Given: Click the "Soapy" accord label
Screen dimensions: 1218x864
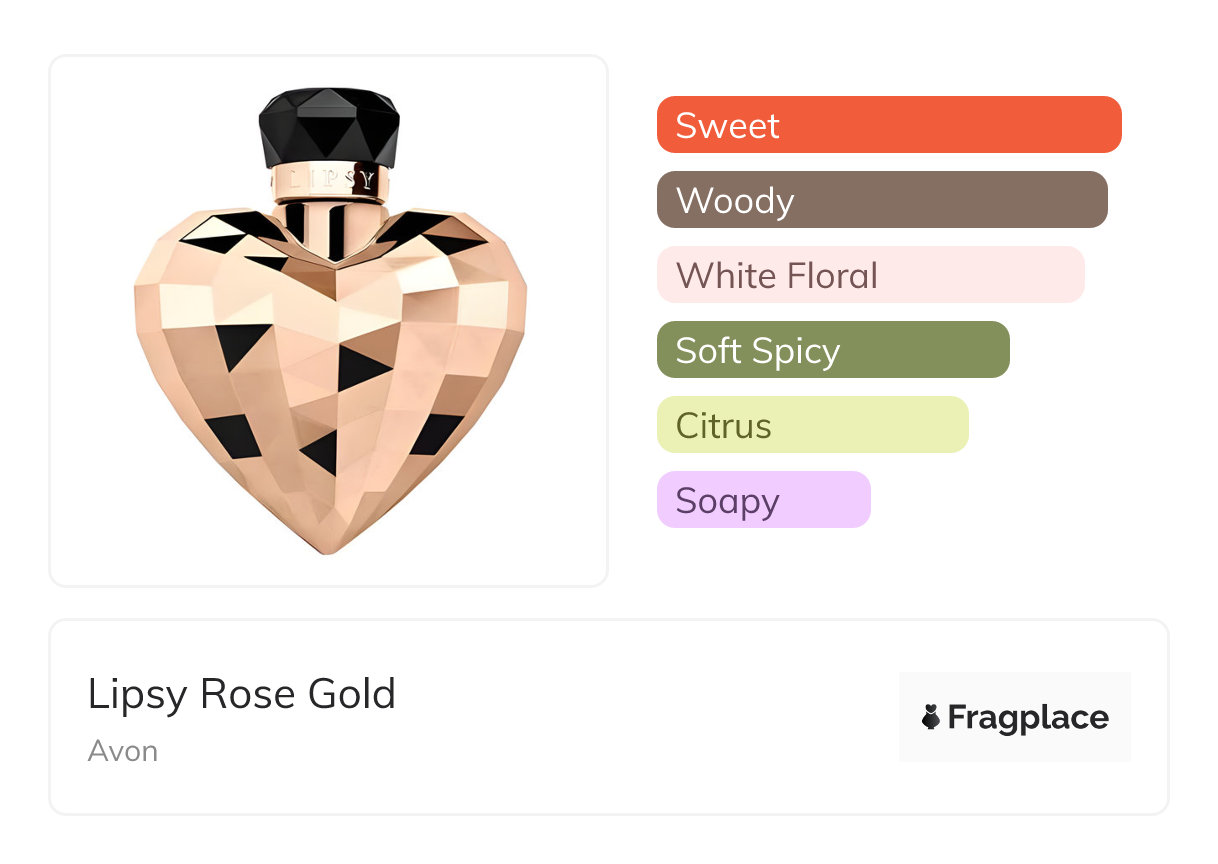Looking at the screenshot, I should pos(727,500).
